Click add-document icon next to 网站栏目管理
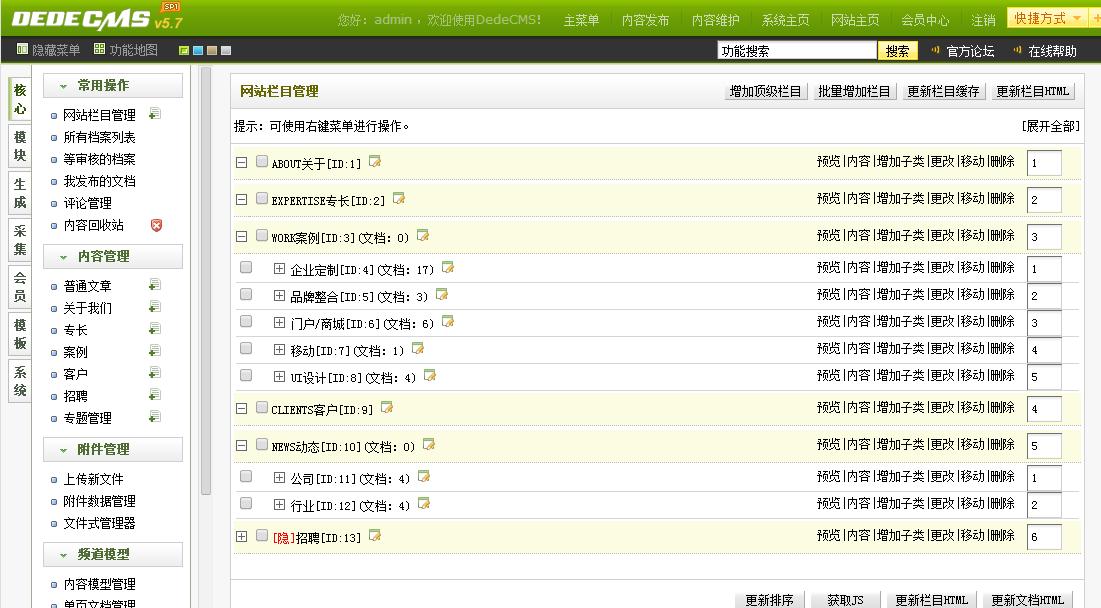 155,114
